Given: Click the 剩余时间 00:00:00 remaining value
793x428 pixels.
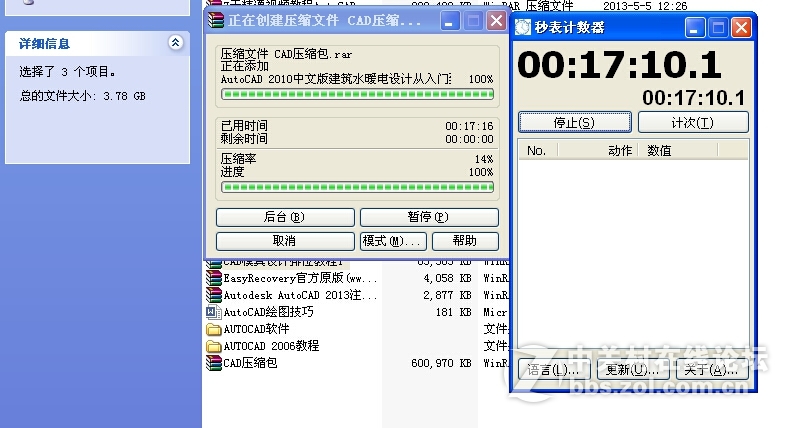Looking at the screenshot, I should [x=469, y=139].
